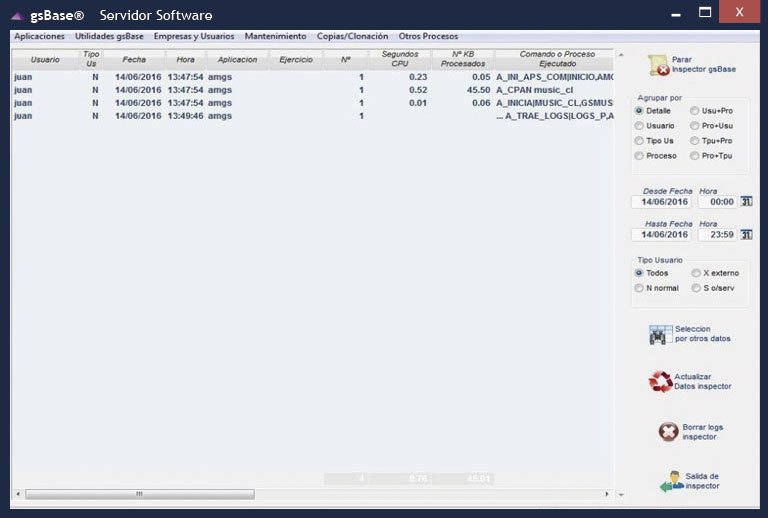
Task: Click the vertical scrollbar up arrow
Action: point(621,55)
